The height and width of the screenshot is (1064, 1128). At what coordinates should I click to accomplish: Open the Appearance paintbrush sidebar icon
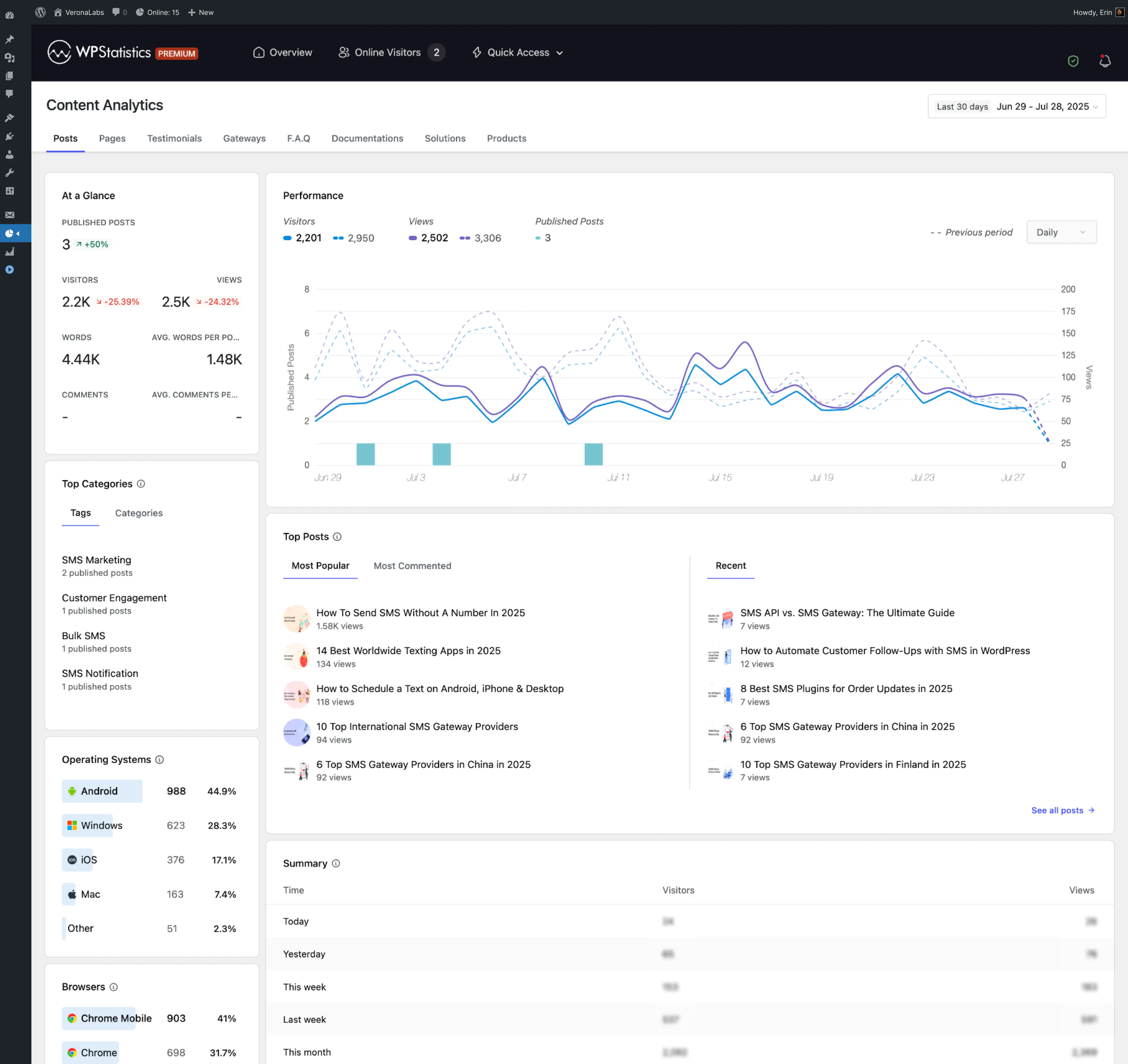(9, 118)
